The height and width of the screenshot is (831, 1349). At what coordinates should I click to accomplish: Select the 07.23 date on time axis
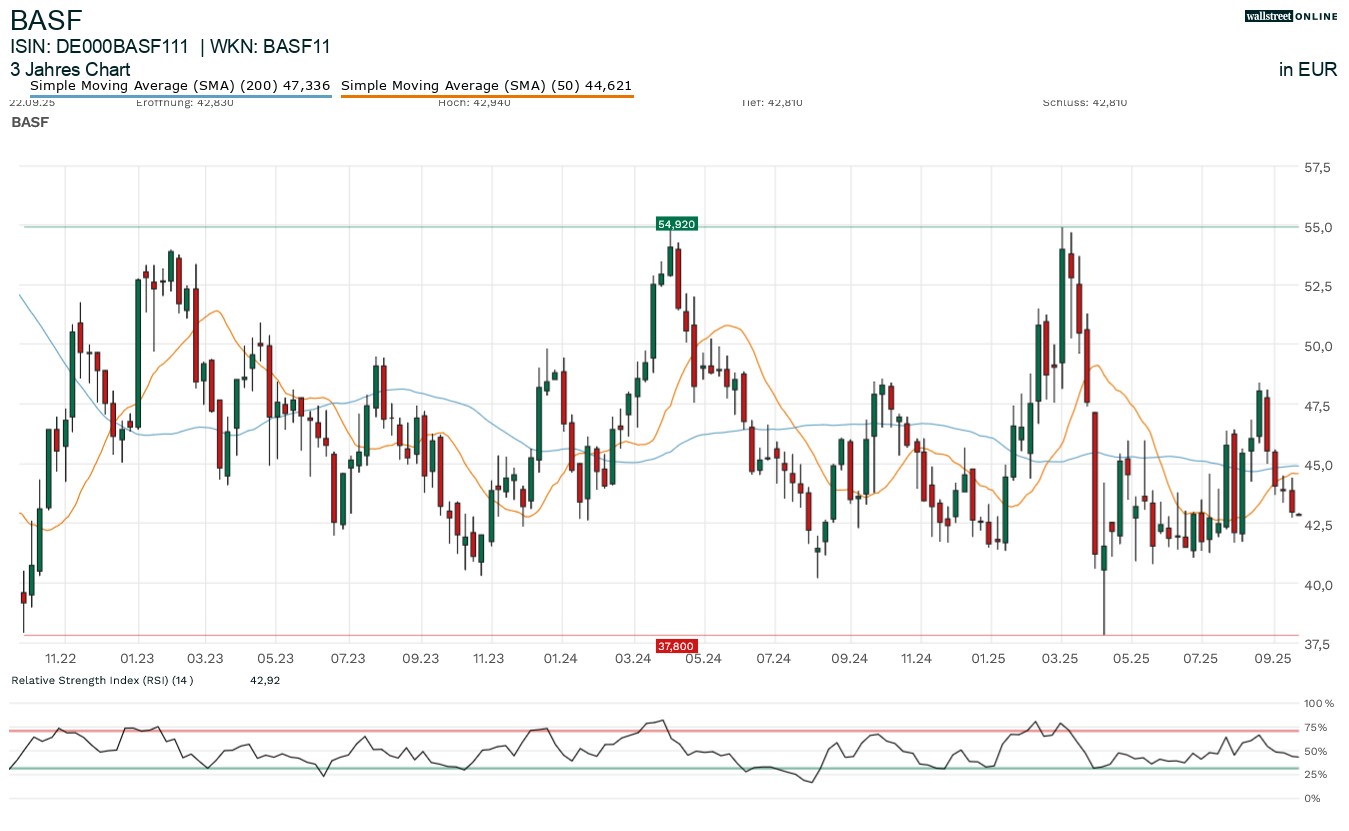(347, 658)
